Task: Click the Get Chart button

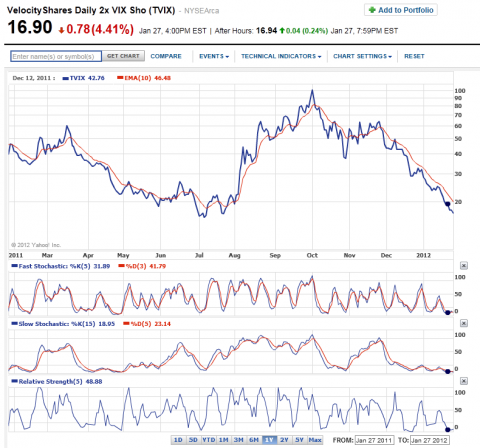Action: pos(123,56)
